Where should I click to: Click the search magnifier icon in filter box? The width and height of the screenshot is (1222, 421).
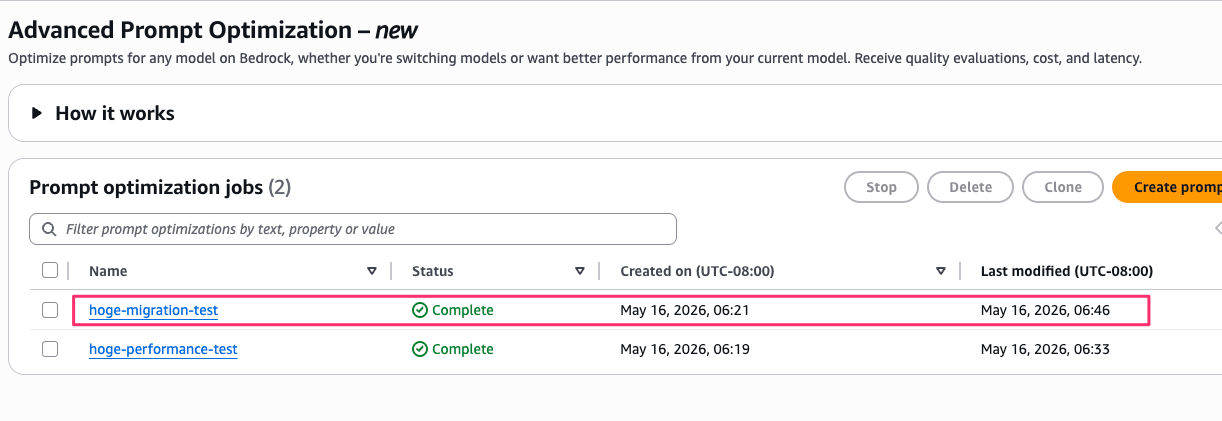click(49, 229)
